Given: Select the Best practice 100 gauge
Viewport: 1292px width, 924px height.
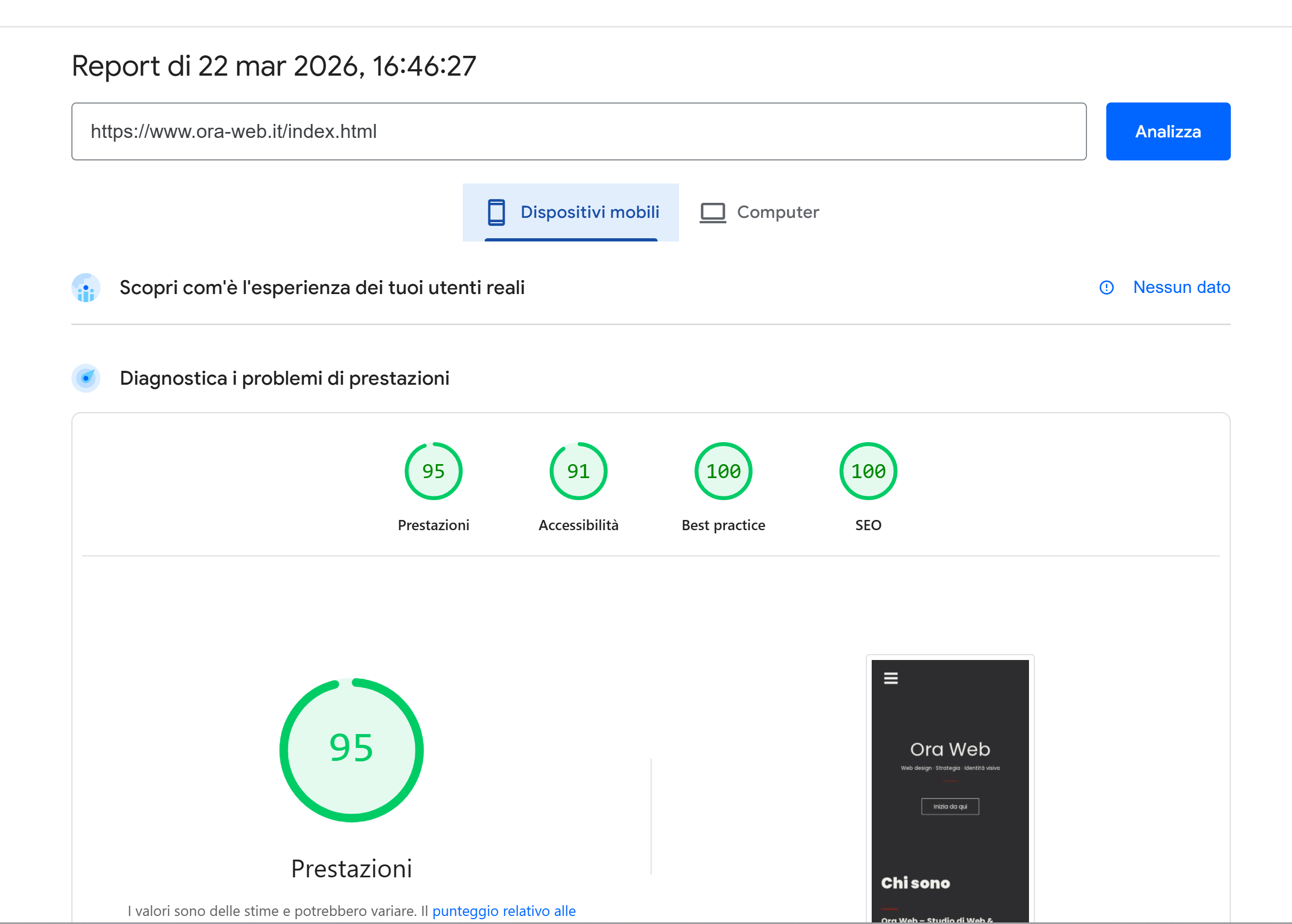Looking at the screenshot, I should click(x=723, y=471).
